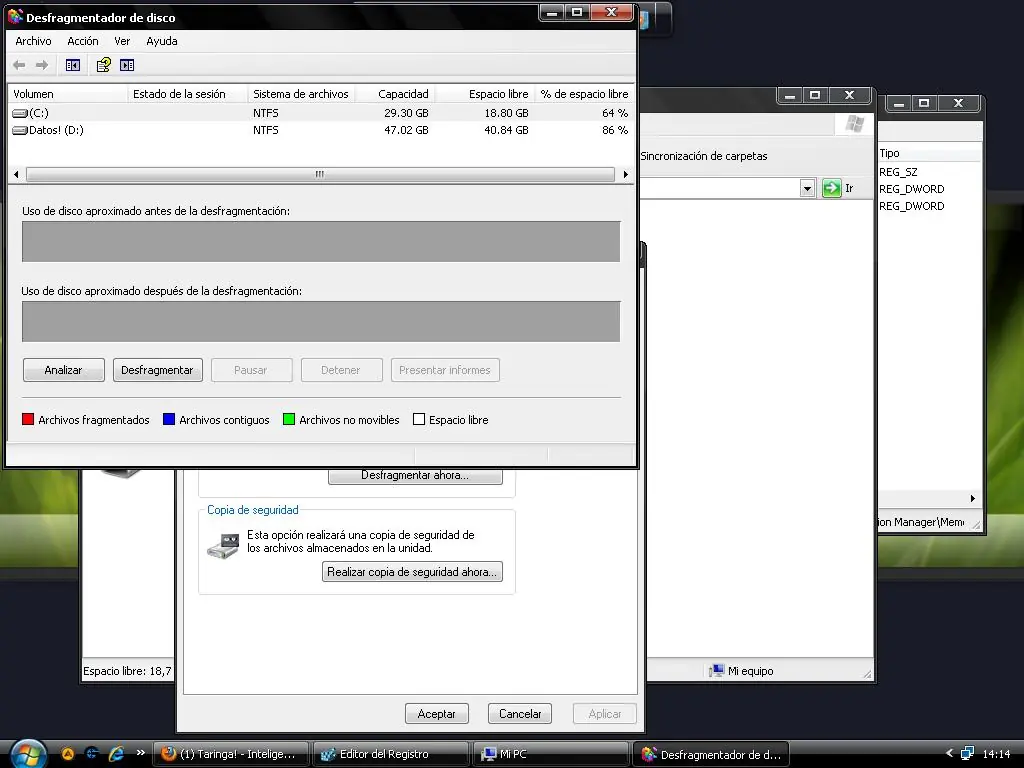Click Aceptar in the properties dialog
The image size is (1024, 768).
pos(436,714)
